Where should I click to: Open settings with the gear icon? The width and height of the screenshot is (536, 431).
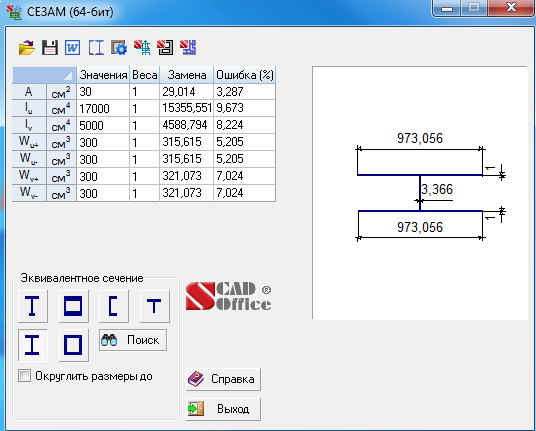(x=119, y=48)
